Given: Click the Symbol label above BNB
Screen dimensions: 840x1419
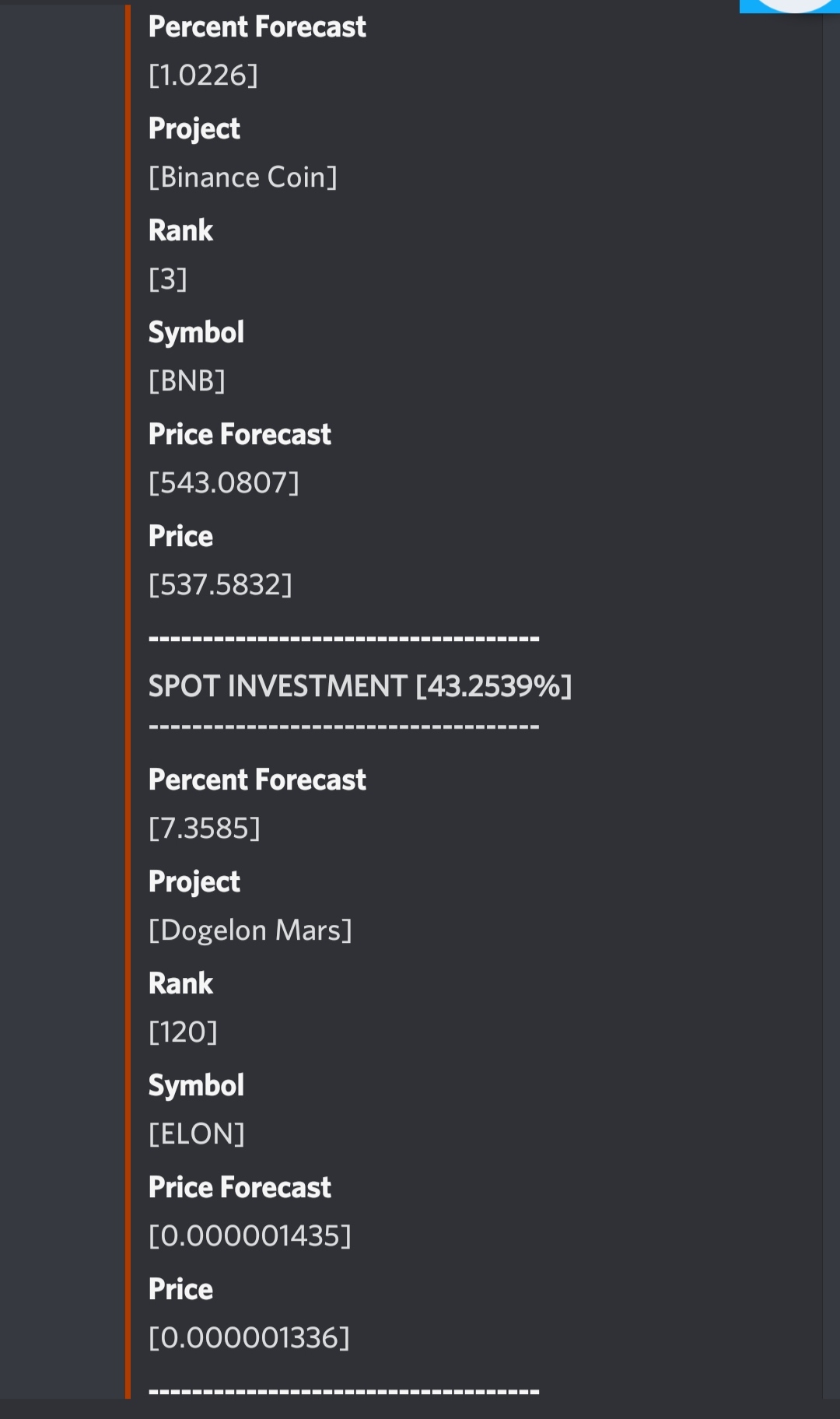Looking at the screenshot, I should (196, 332).
